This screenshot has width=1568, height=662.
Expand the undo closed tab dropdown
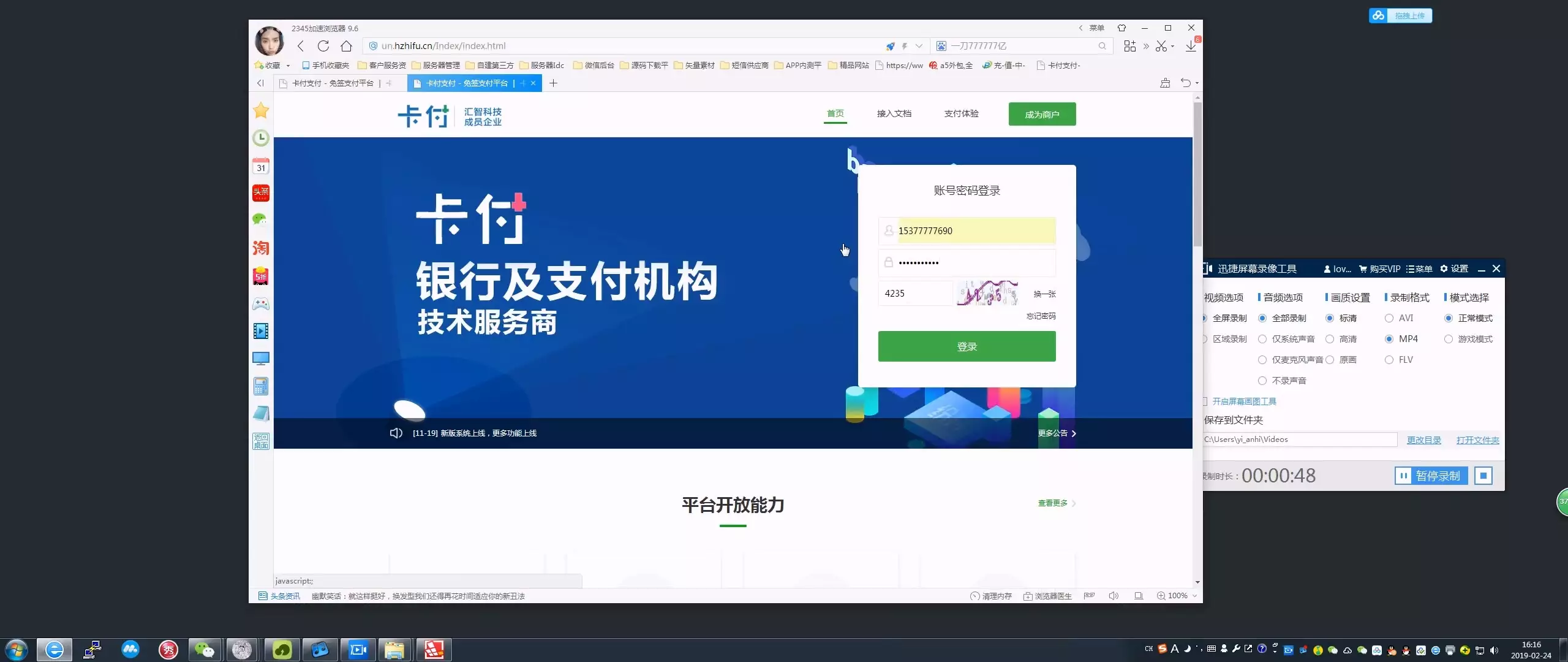[x=1197, y=83]
